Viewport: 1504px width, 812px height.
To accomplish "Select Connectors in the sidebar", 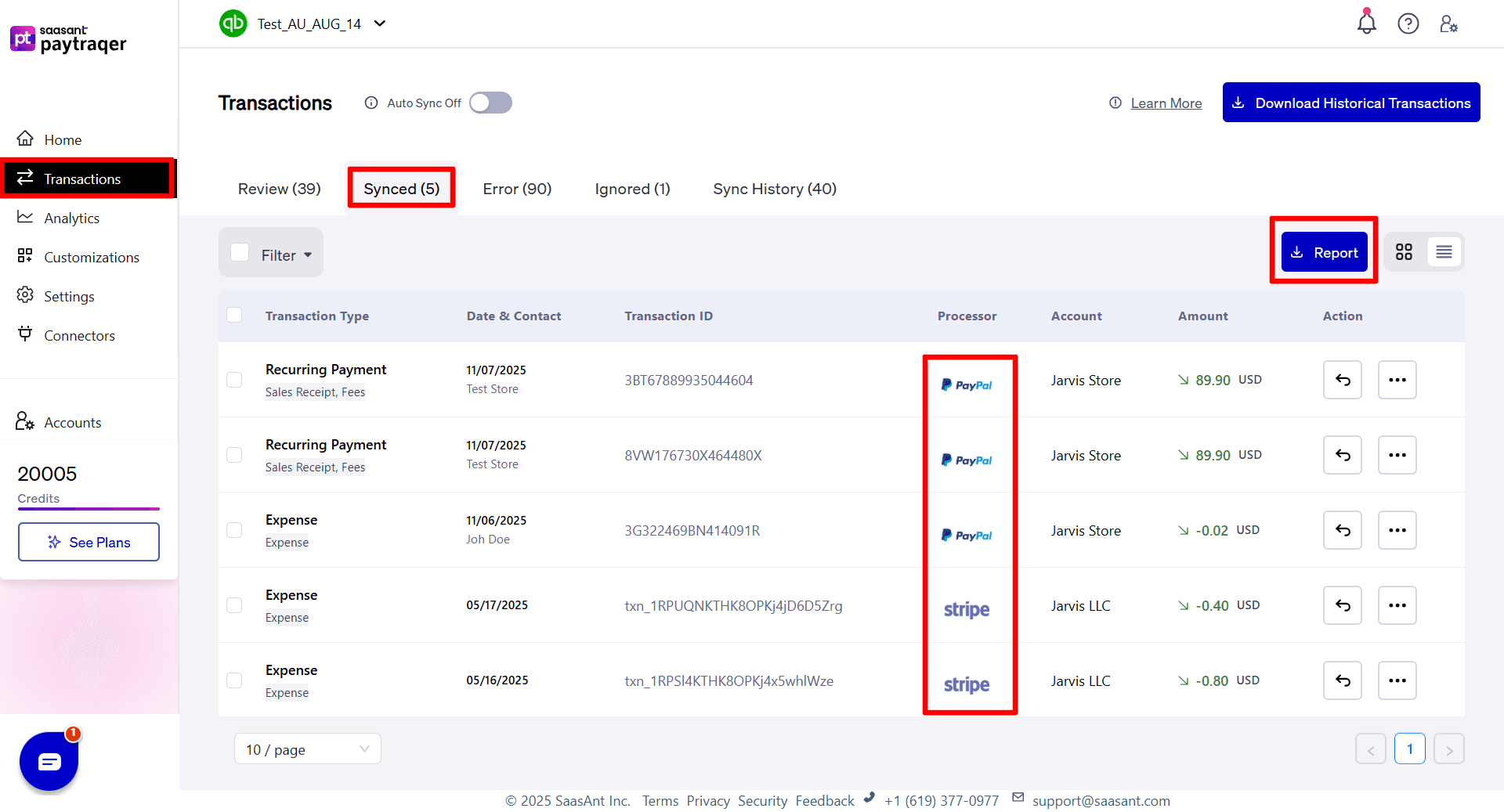I will [79, 335].
